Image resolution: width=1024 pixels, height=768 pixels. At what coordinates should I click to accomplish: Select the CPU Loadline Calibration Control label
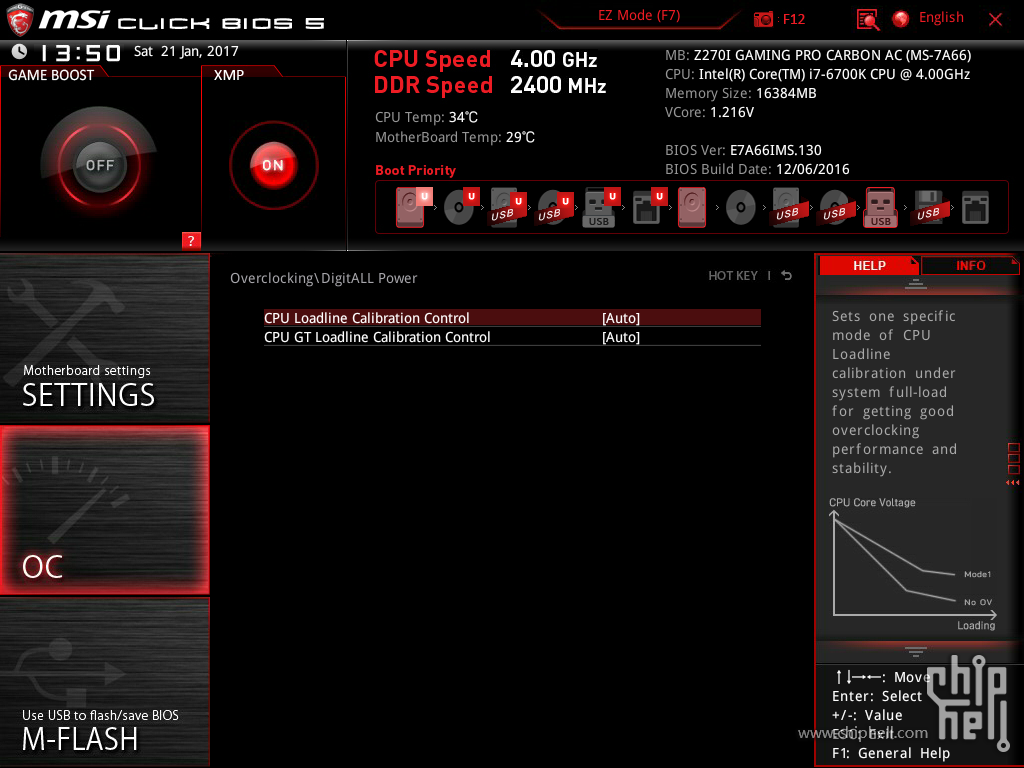pos(366,318)
